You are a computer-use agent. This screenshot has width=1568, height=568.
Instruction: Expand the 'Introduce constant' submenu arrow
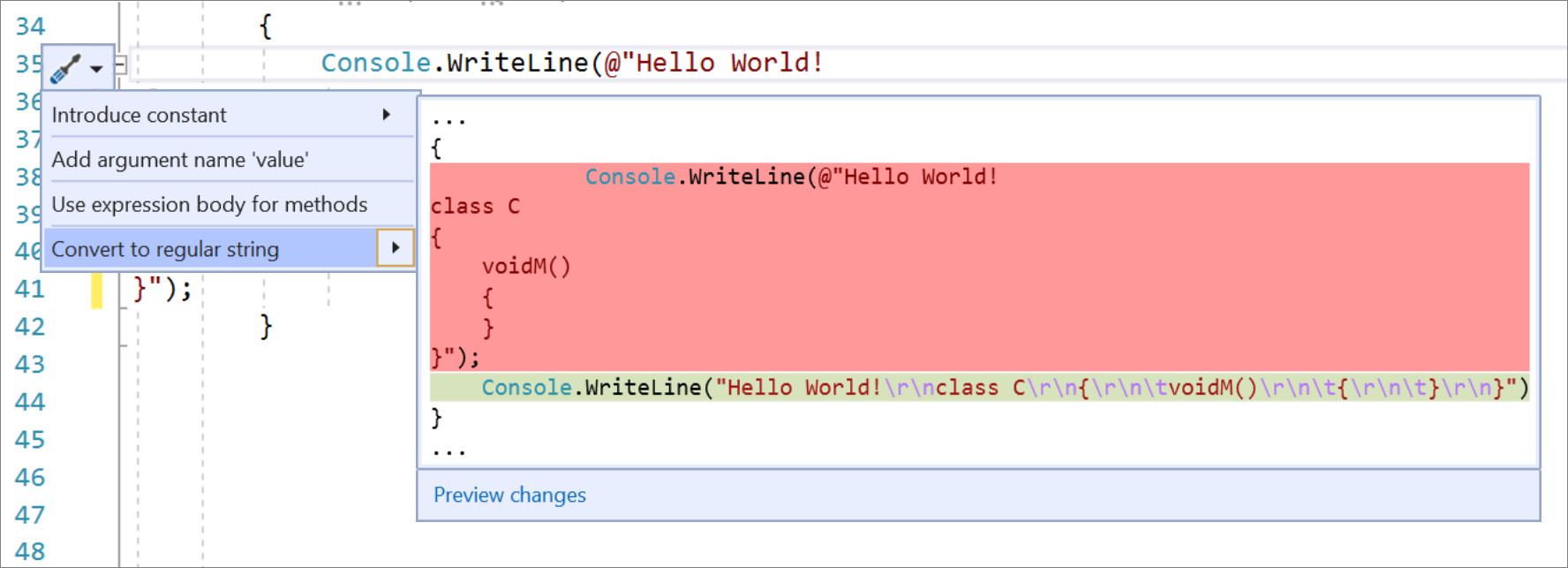pos(387,115)
